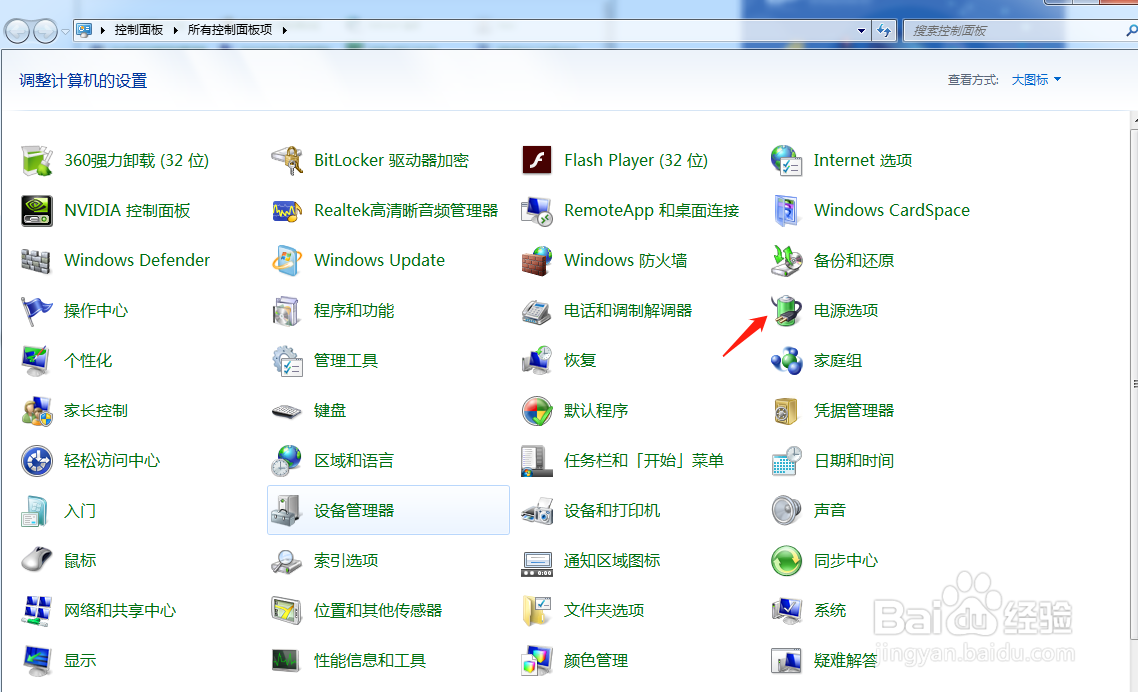This screenshot has width=1138, height=692.
Task: Open the Windows Defender wall icon
Action: tap(36, 261)
